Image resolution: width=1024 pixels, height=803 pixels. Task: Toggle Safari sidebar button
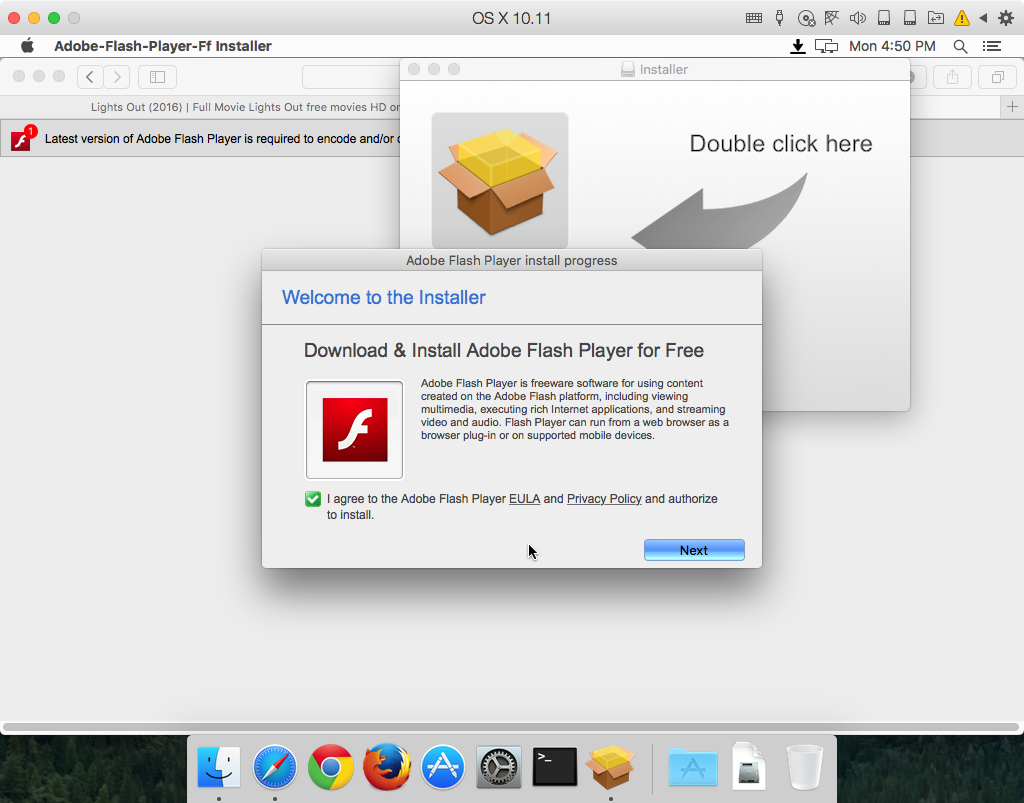pos(157,77)
